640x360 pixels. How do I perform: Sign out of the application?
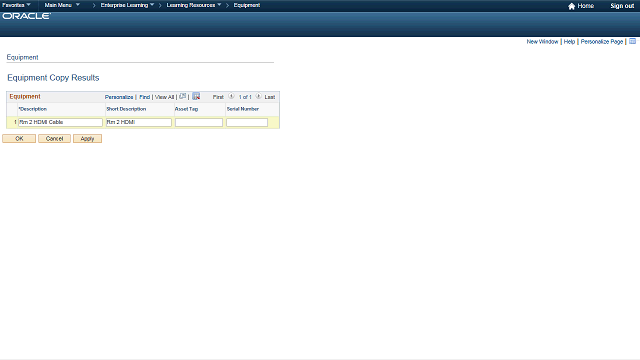coord(622,6)
